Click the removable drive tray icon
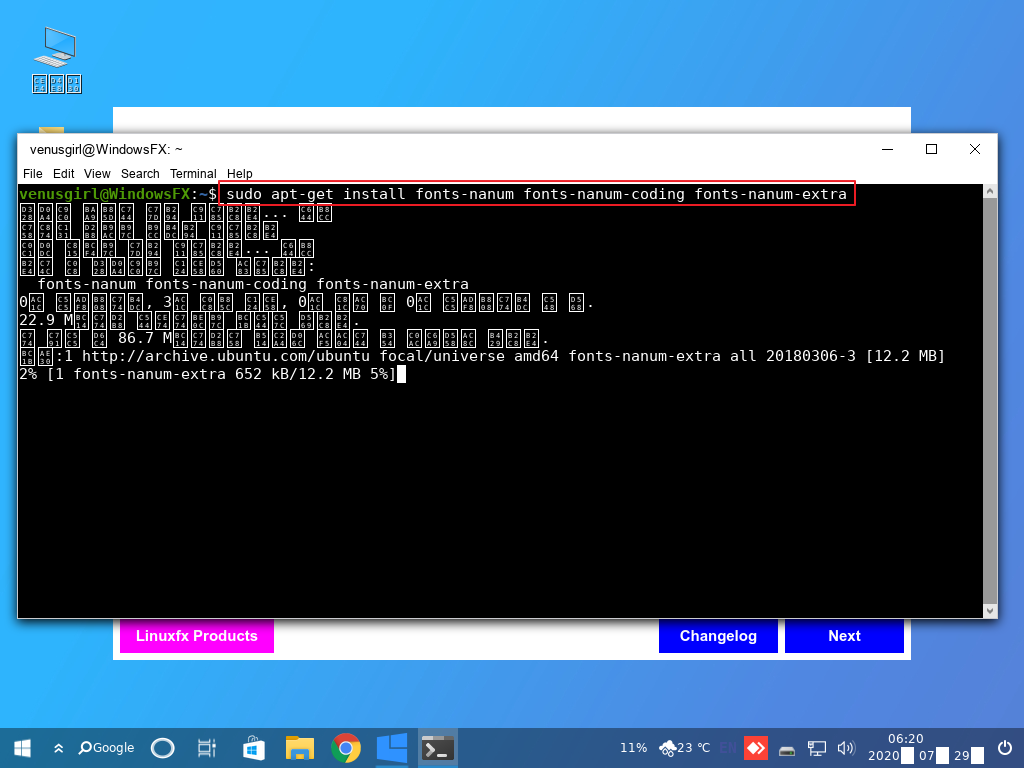 coord(787,750)
